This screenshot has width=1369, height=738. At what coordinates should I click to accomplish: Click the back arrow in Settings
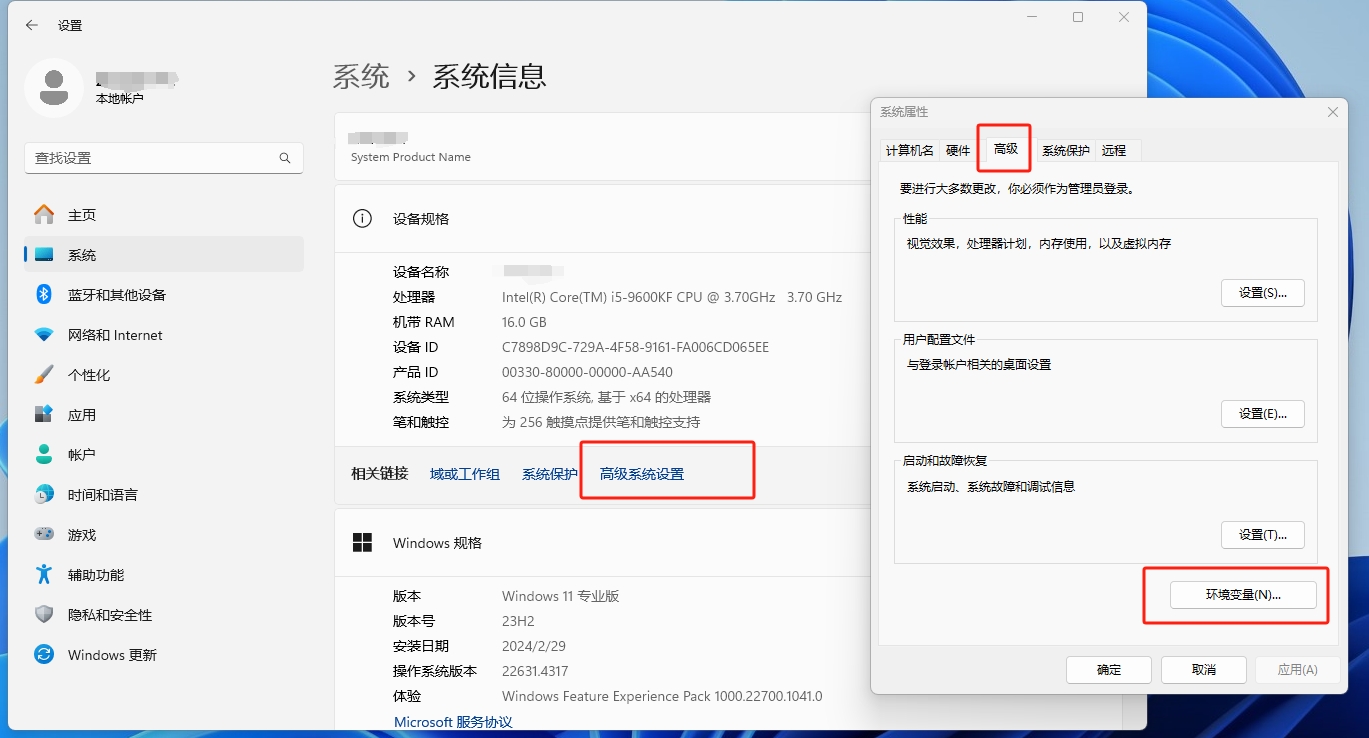pyautogui.click(x=32, y=25)
